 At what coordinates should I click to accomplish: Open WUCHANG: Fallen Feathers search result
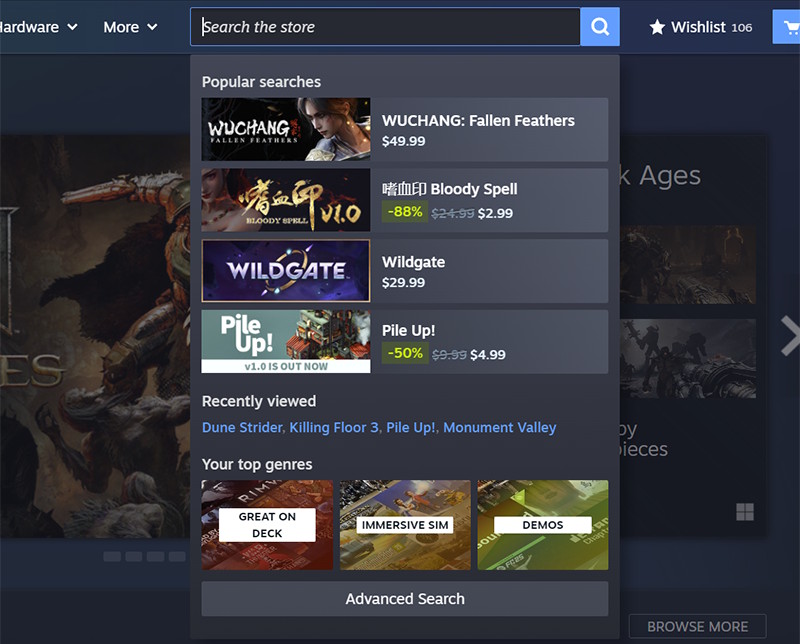tap(405, 130)
